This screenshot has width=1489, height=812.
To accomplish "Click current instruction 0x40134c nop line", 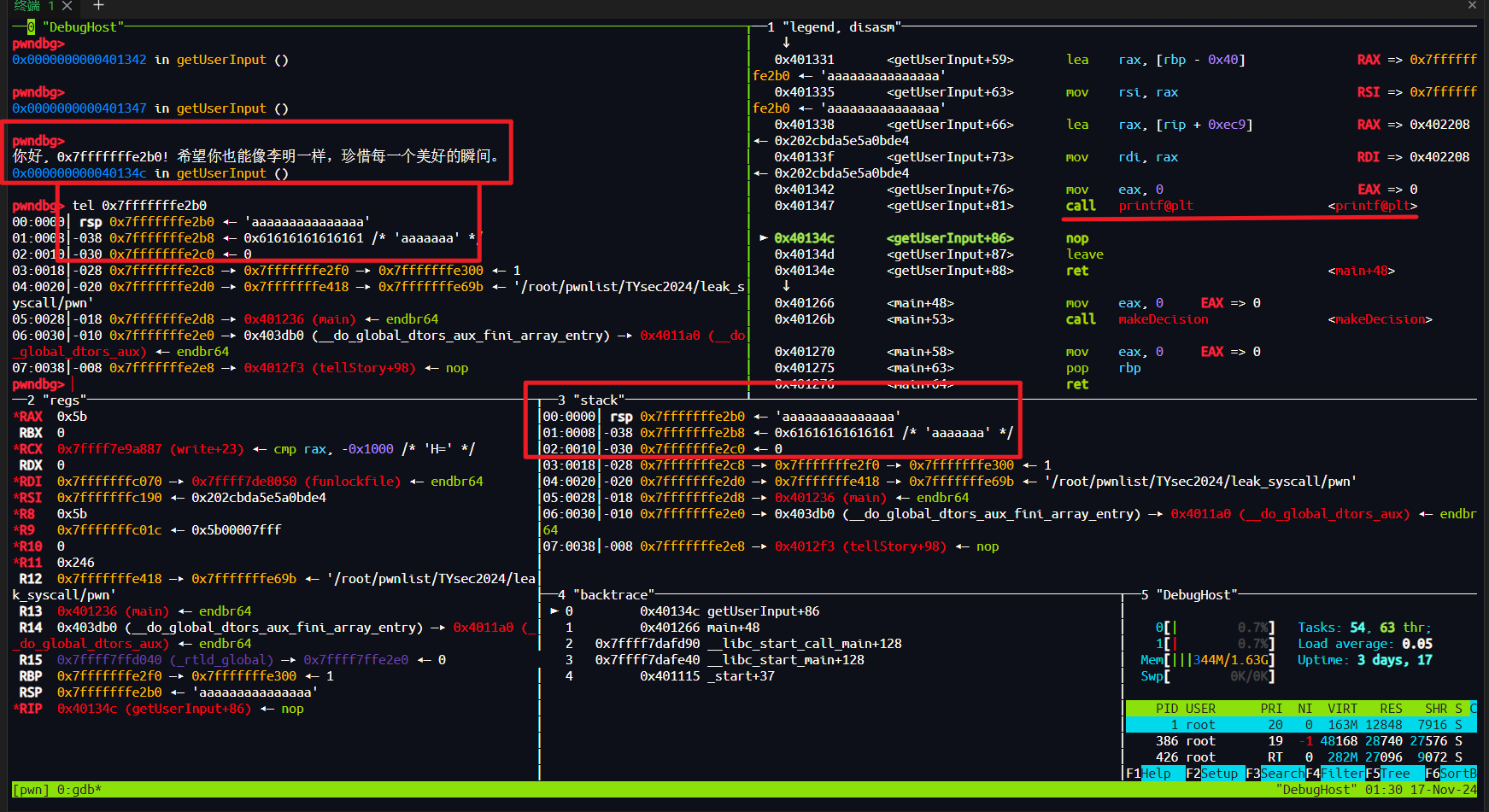I will coord(924,238).
